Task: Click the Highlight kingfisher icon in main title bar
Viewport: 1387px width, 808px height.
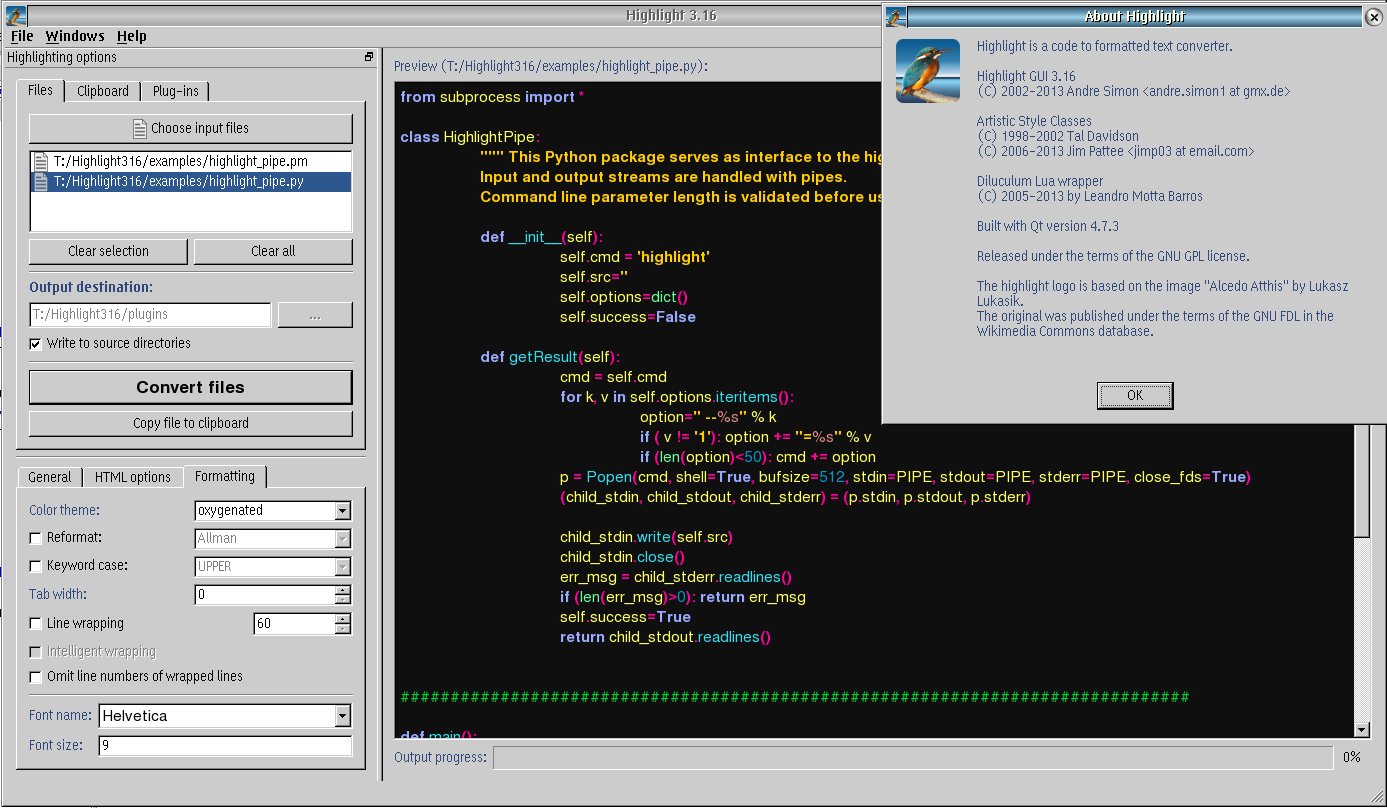Action: click(x=14, y=15)
